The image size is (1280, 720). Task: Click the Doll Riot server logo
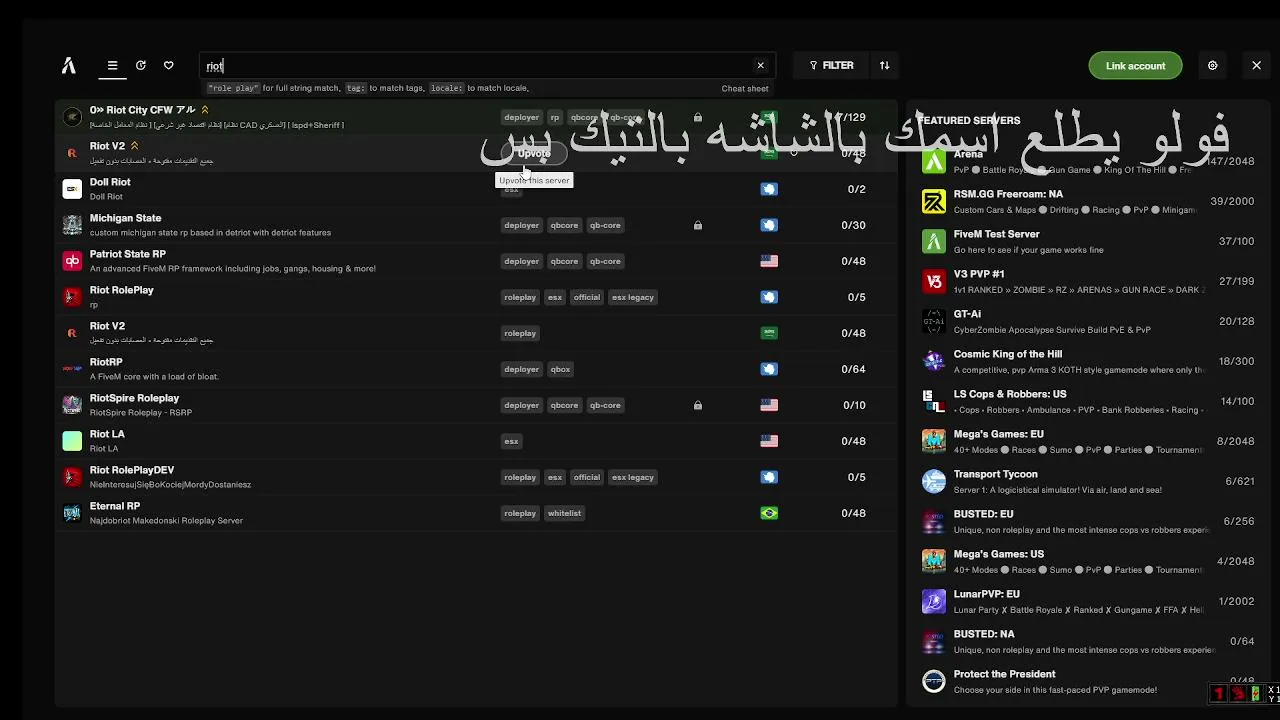pos(72,189)
